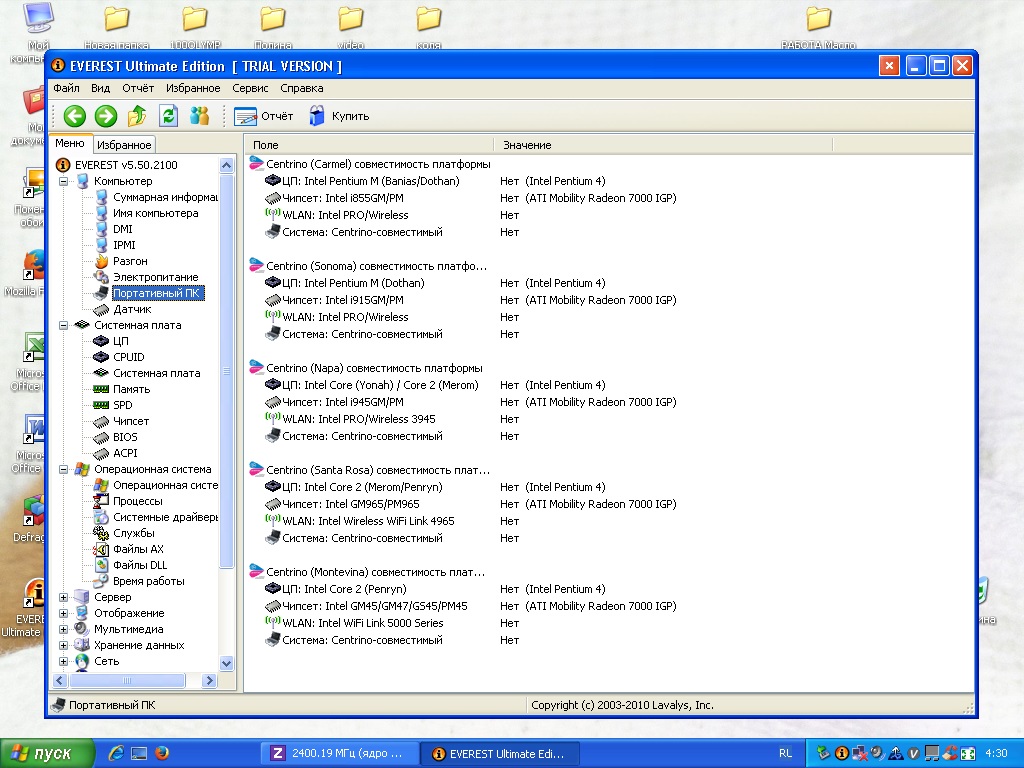
Task: Click the users toolbar icon
Action: [199, 116]
